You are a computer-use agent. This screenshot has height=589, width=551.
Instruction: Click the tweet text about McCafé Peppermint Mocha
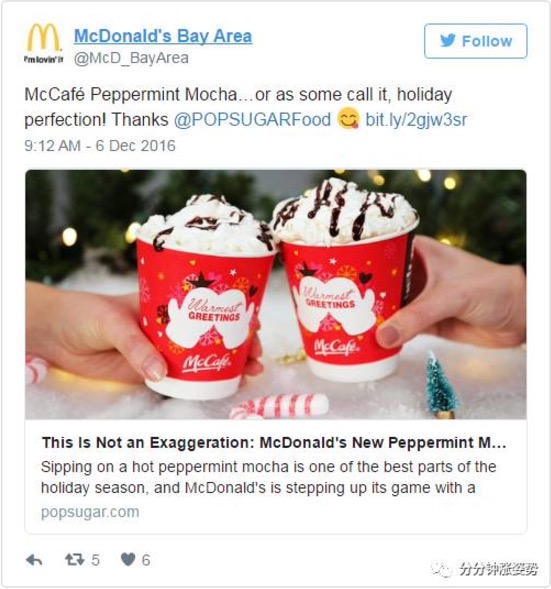[246, 107]
